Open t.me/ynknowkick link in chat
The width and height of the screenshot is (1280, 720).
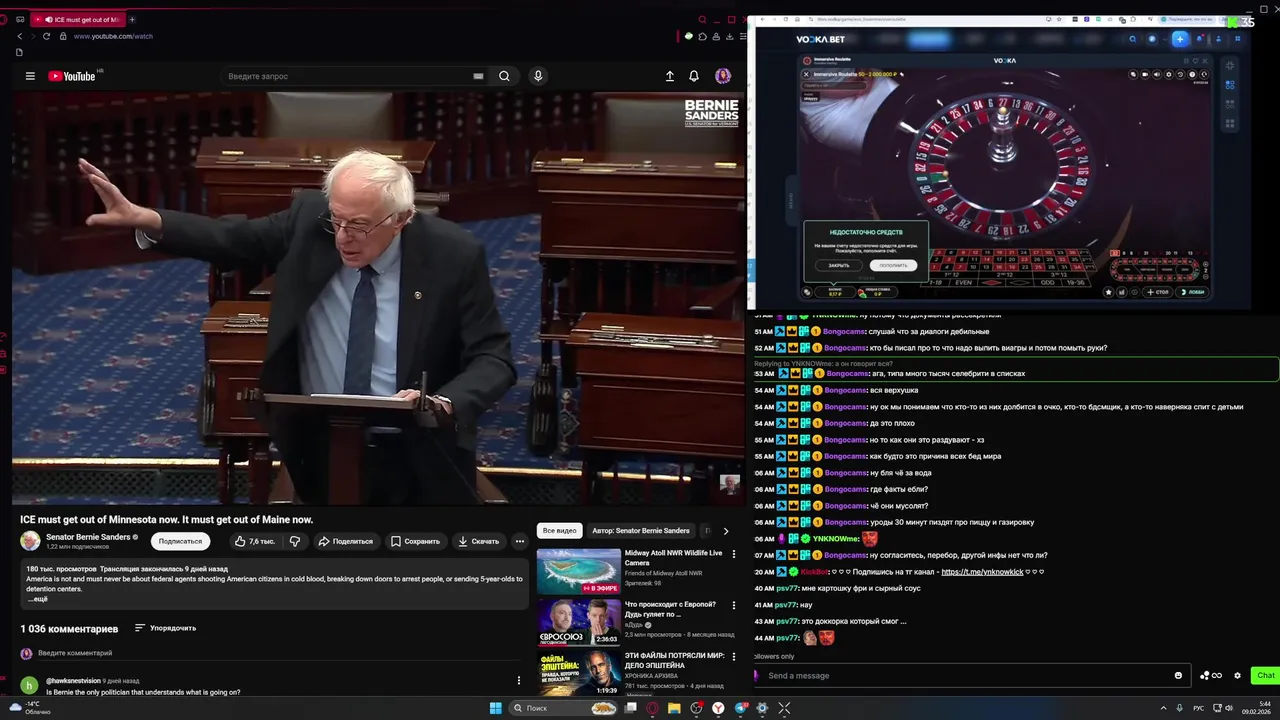pyautogui.click(x=982, y=572)
